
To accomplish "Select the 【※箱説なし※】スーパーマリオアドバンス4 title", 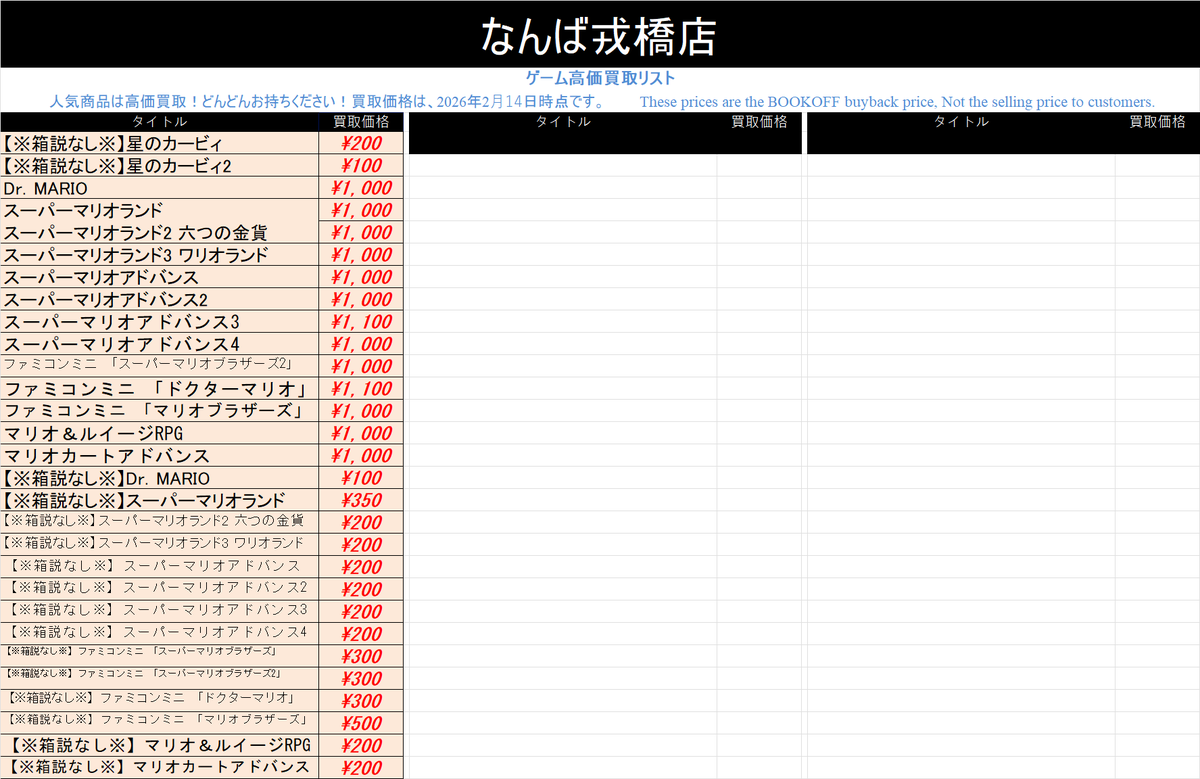I will pos(160,634).
